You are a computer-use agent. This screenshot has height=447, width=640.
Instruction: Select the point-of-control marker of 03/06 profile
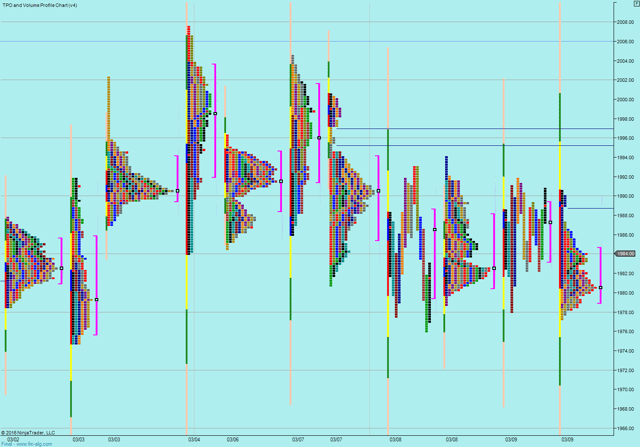(x=281, y=181)
